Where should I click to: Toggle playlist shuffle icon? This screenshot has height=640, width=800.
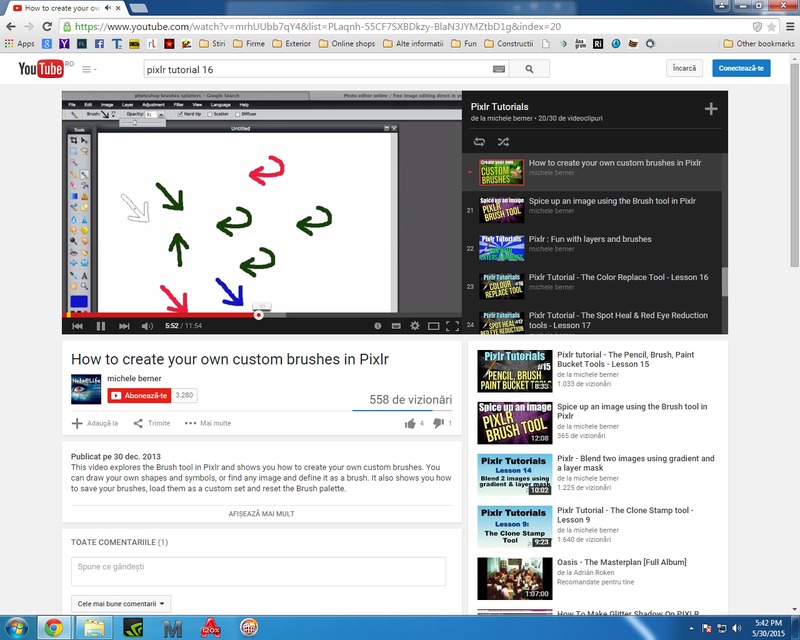pos(503,142)
